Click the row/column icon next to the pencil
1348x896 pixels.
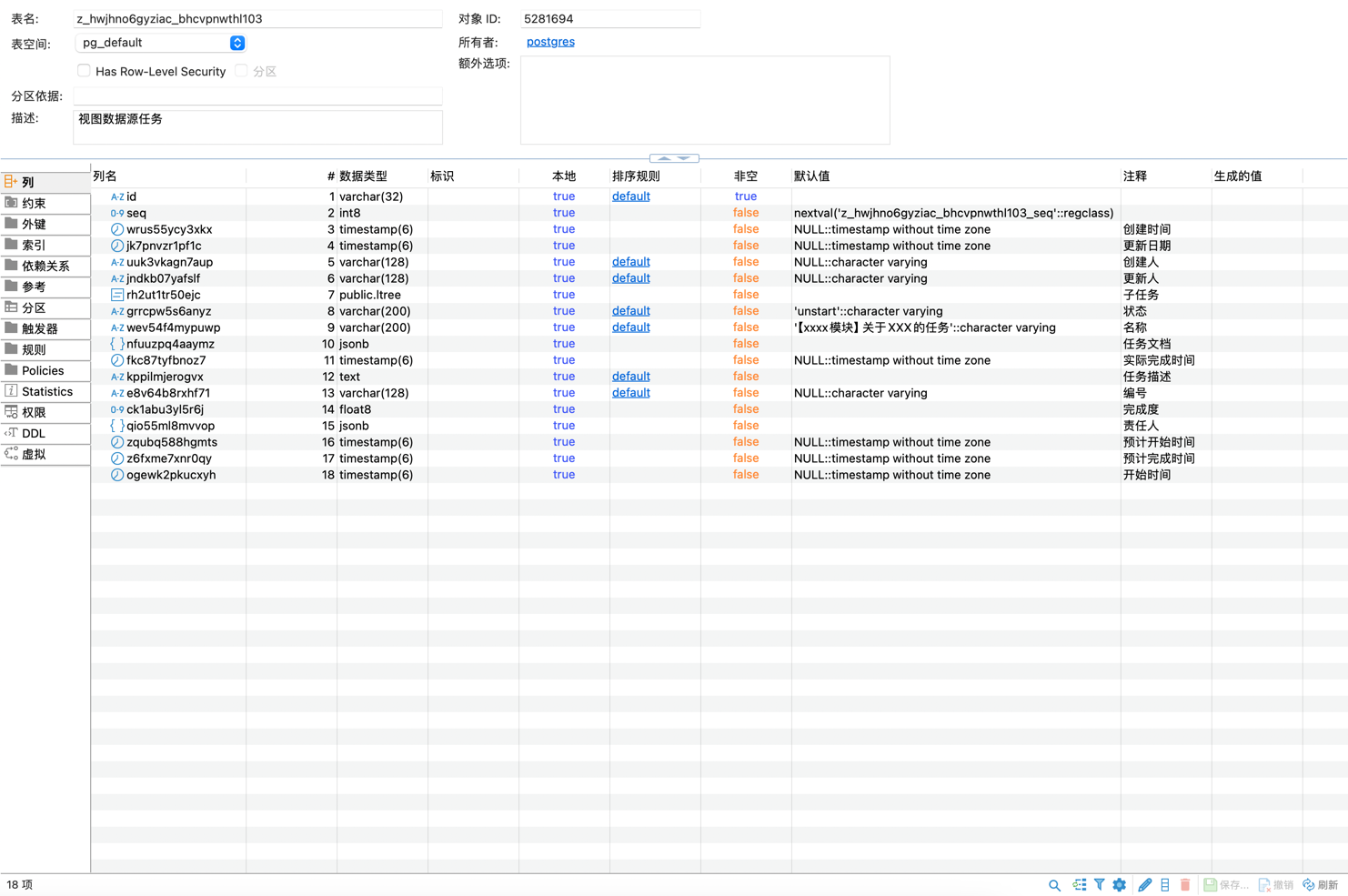pos(1164,884)
